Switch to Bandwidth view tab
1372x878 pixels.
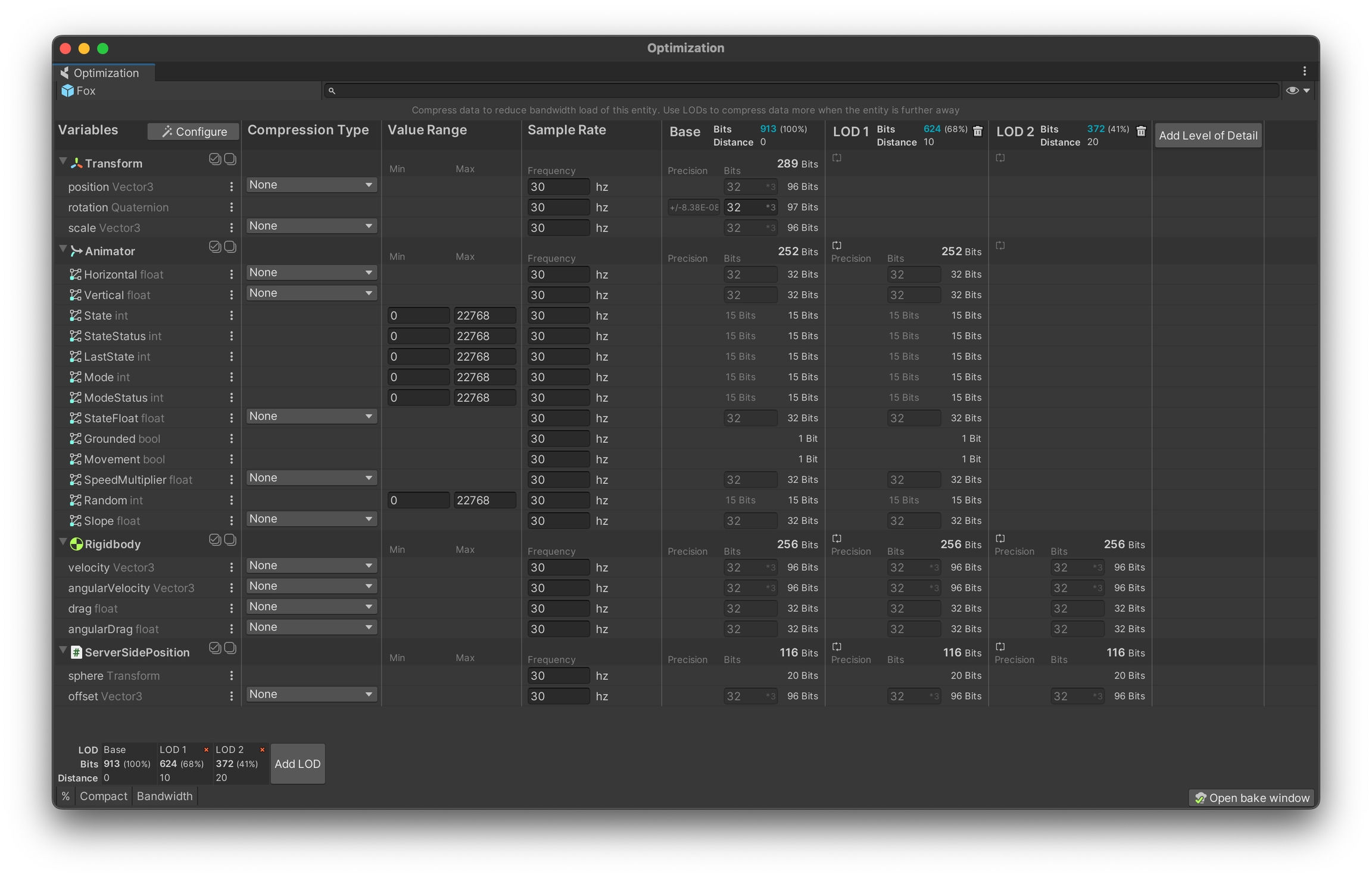(x=164, y=796)
